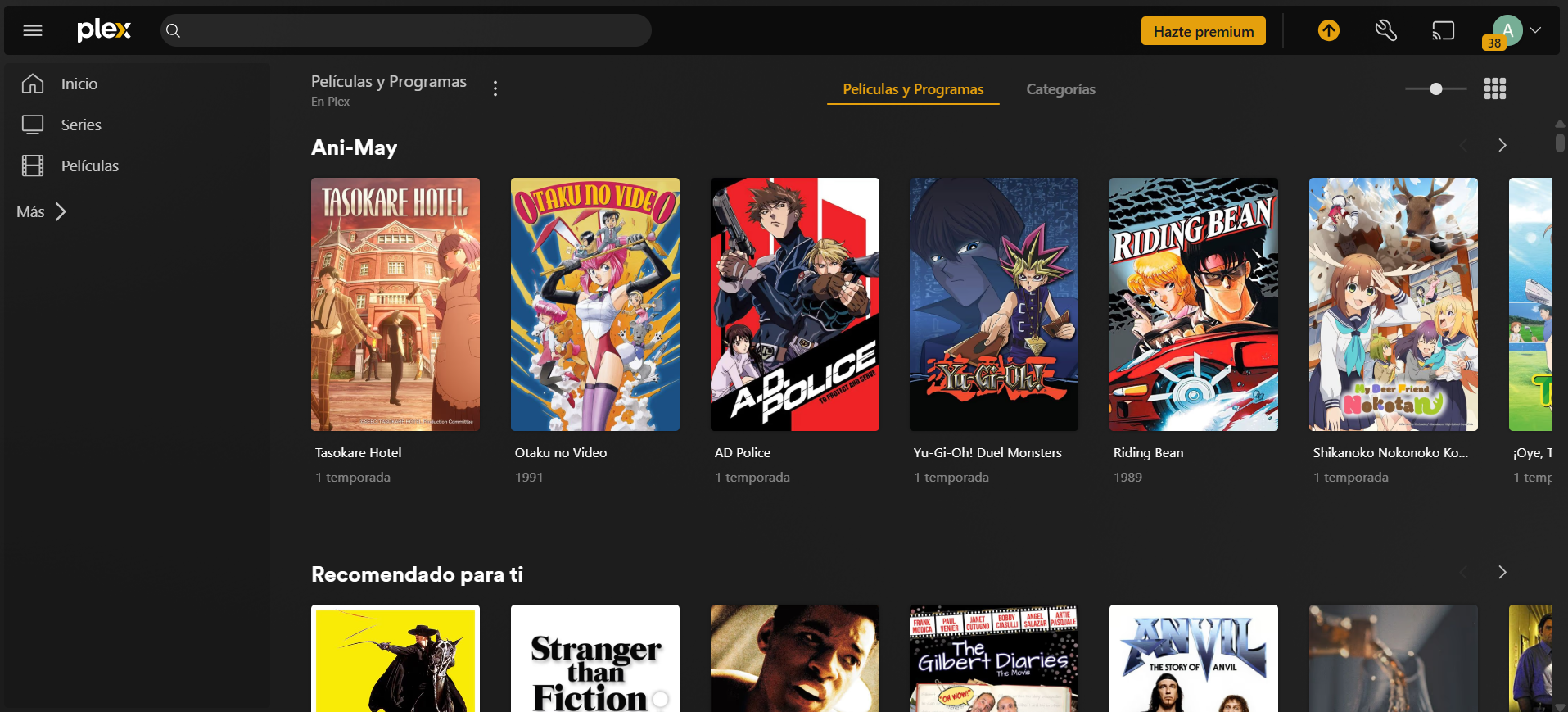Click the 1991 year under Otaku no Video

[x=529, y=477]
